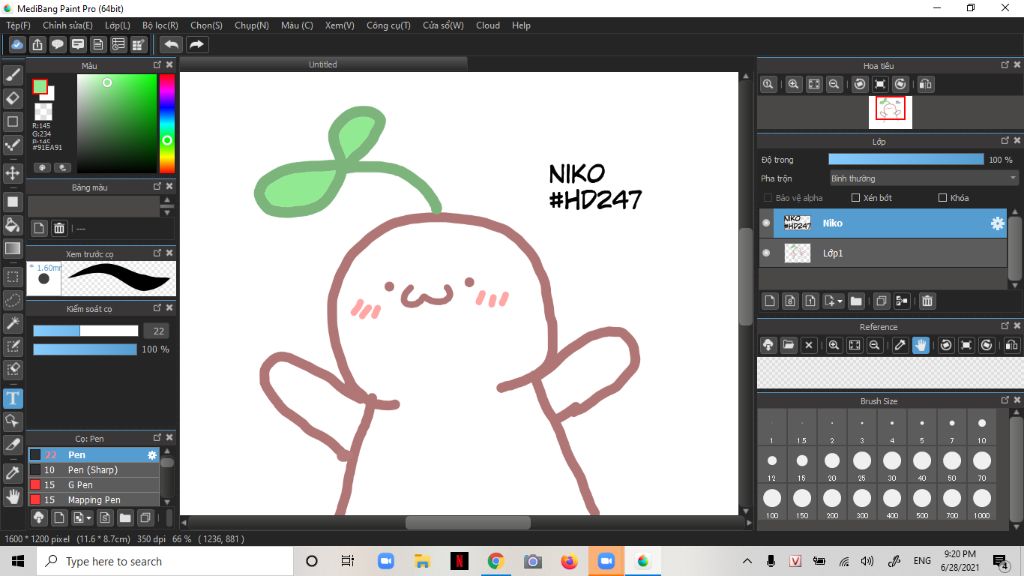Click the Navigator preview thumbnail
The image size is (1024, 576).
(890, 112)
